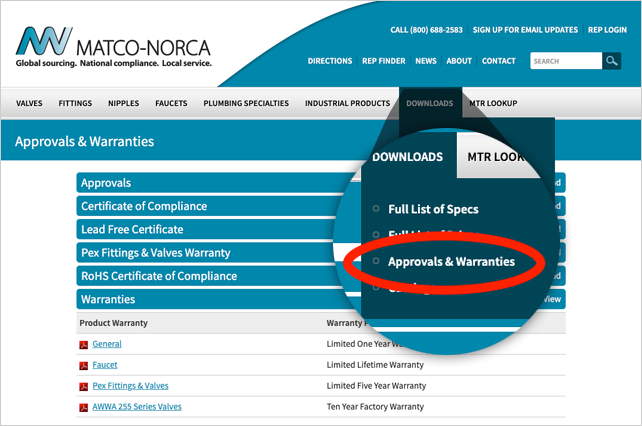
Task: Open the Rep Finder link
Action: point(384,61)
